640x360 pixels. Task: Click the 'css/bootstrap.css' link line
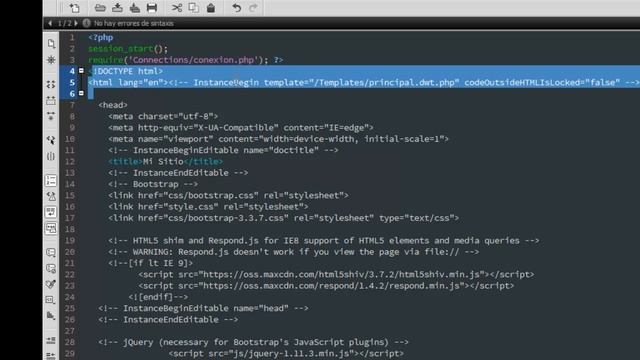pyautogui.click(x=229, y=196)
